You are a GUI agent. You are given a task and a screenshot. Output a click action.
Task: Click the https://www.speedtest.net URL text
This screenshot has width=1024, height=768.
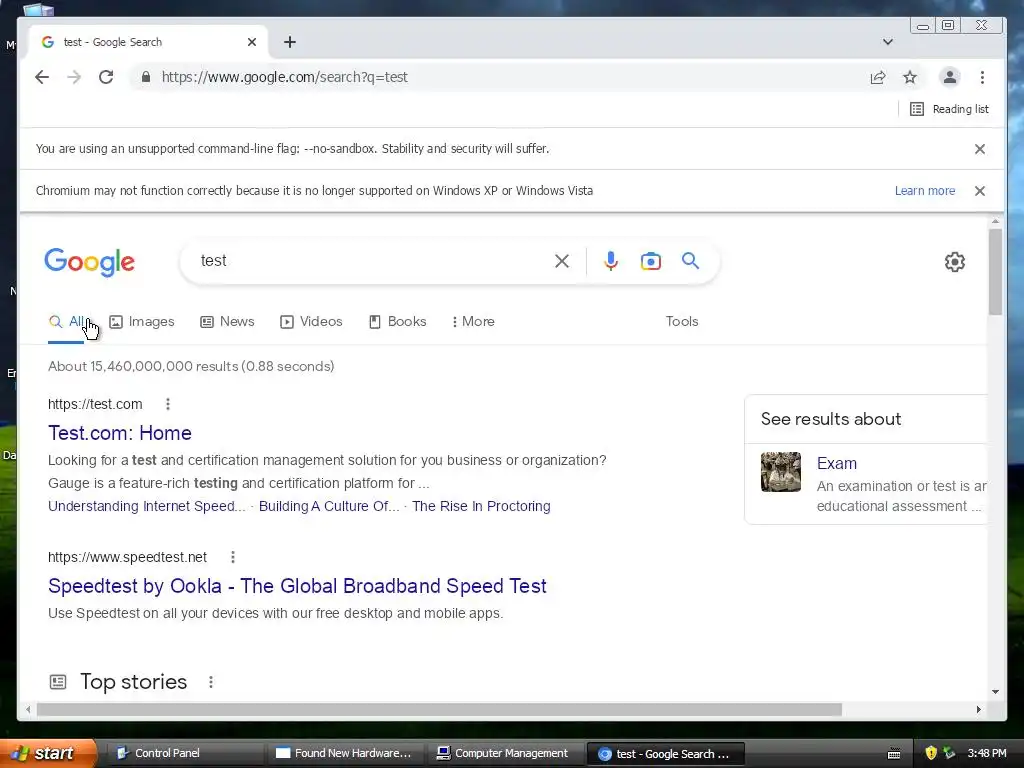[127, 557]
